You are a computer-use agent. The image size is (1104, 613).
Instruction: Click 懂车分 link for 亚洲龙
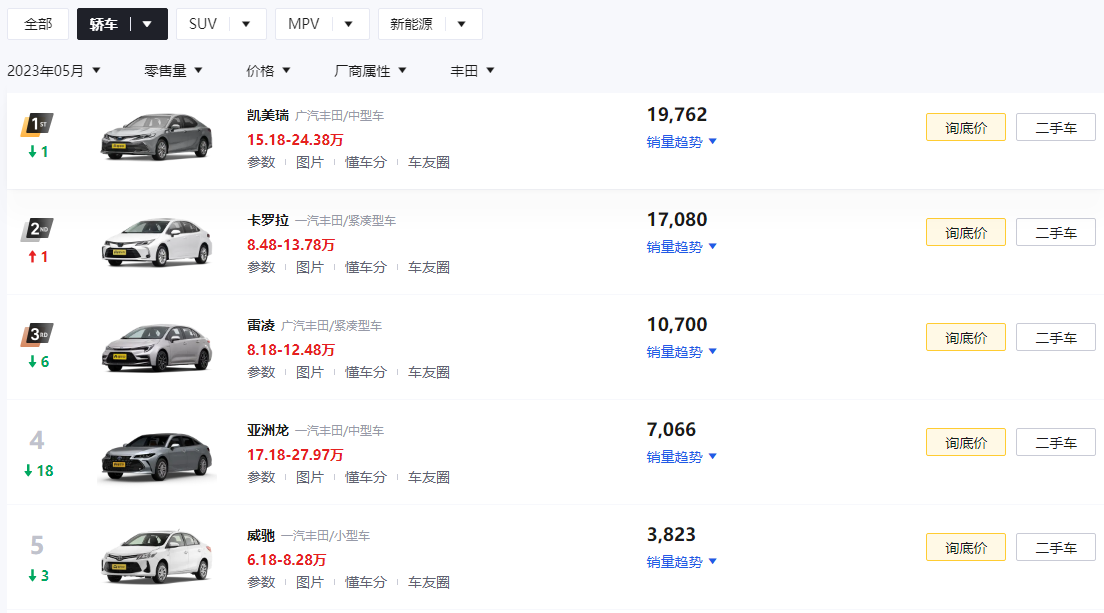[366, 477]
